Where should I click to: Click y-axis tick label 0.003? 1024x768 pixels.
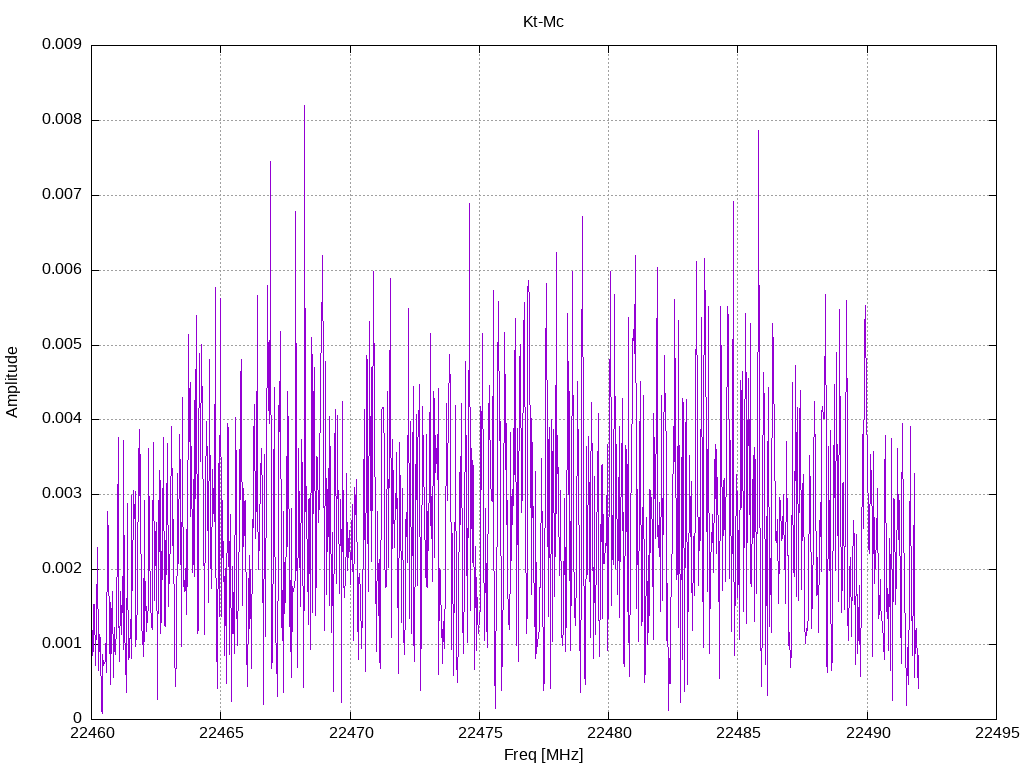pyautogui.click(x=62, y=494)
